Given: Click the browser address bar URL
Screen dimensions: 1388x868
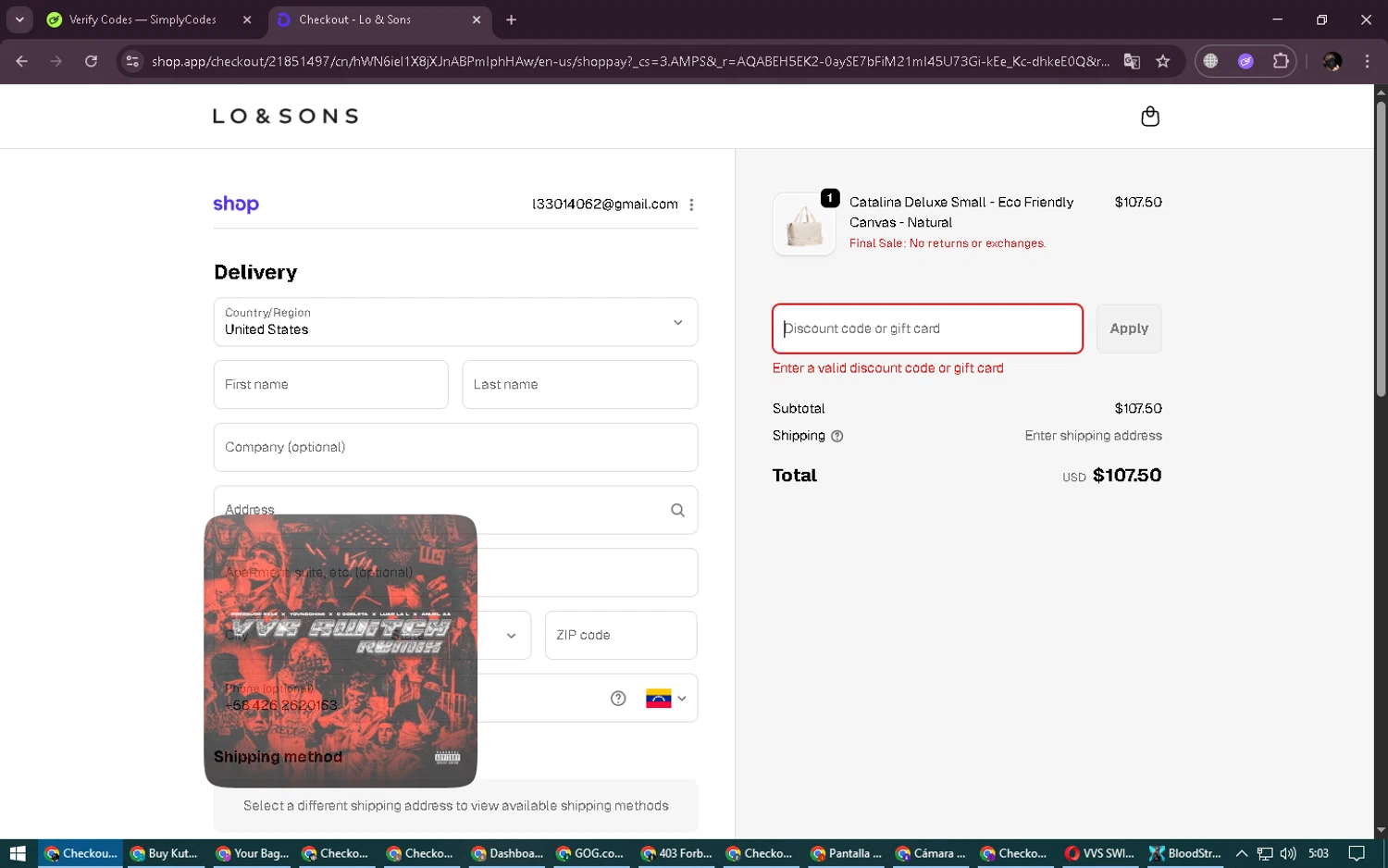Looking at the screenshot, I should coord(630,61).
